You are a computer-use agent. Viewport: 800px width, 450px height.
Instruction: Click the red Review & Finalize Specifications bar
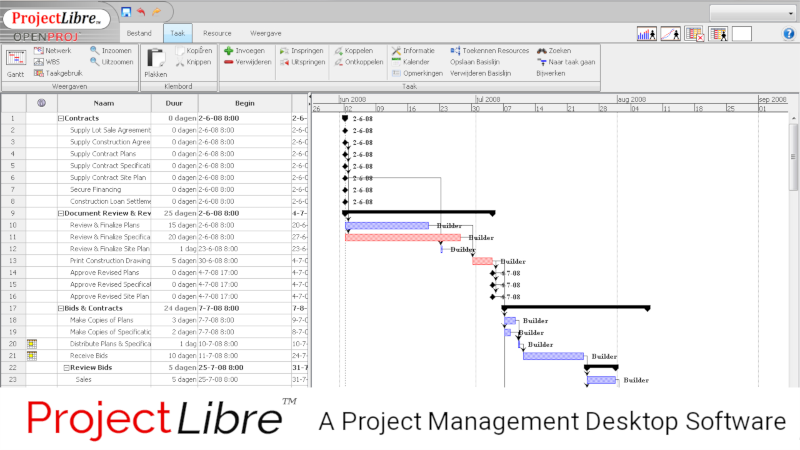pos(403,237)
